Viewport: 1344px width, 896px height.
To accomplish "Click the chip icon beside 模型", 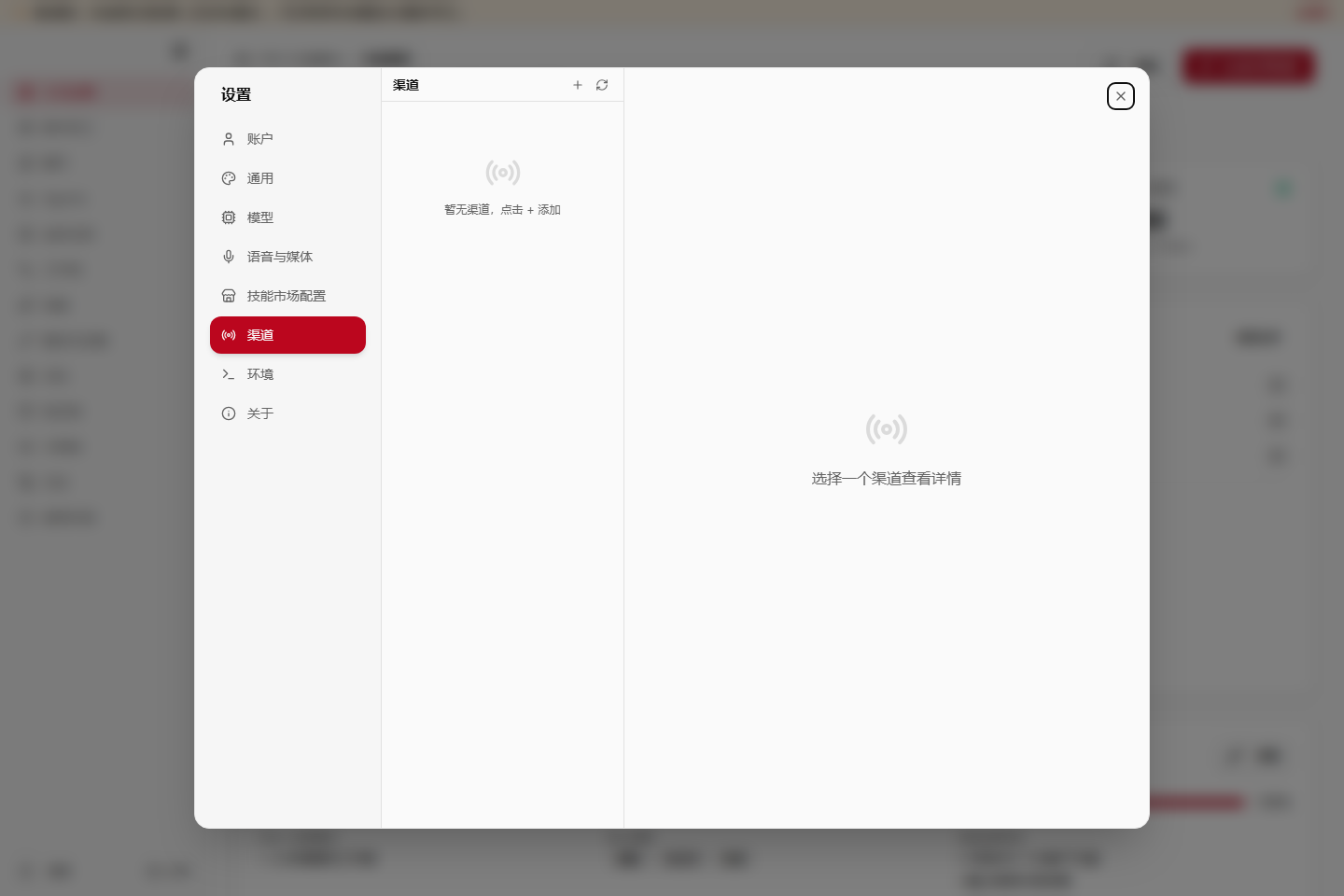I will click(229, 217).
